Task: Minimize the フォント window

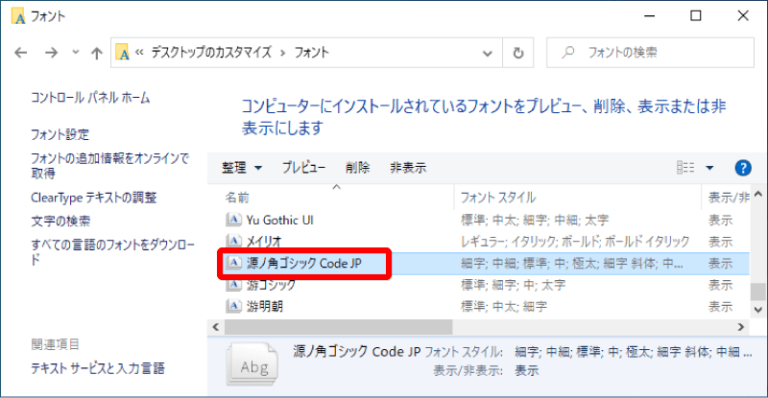Action: [649, 16]
